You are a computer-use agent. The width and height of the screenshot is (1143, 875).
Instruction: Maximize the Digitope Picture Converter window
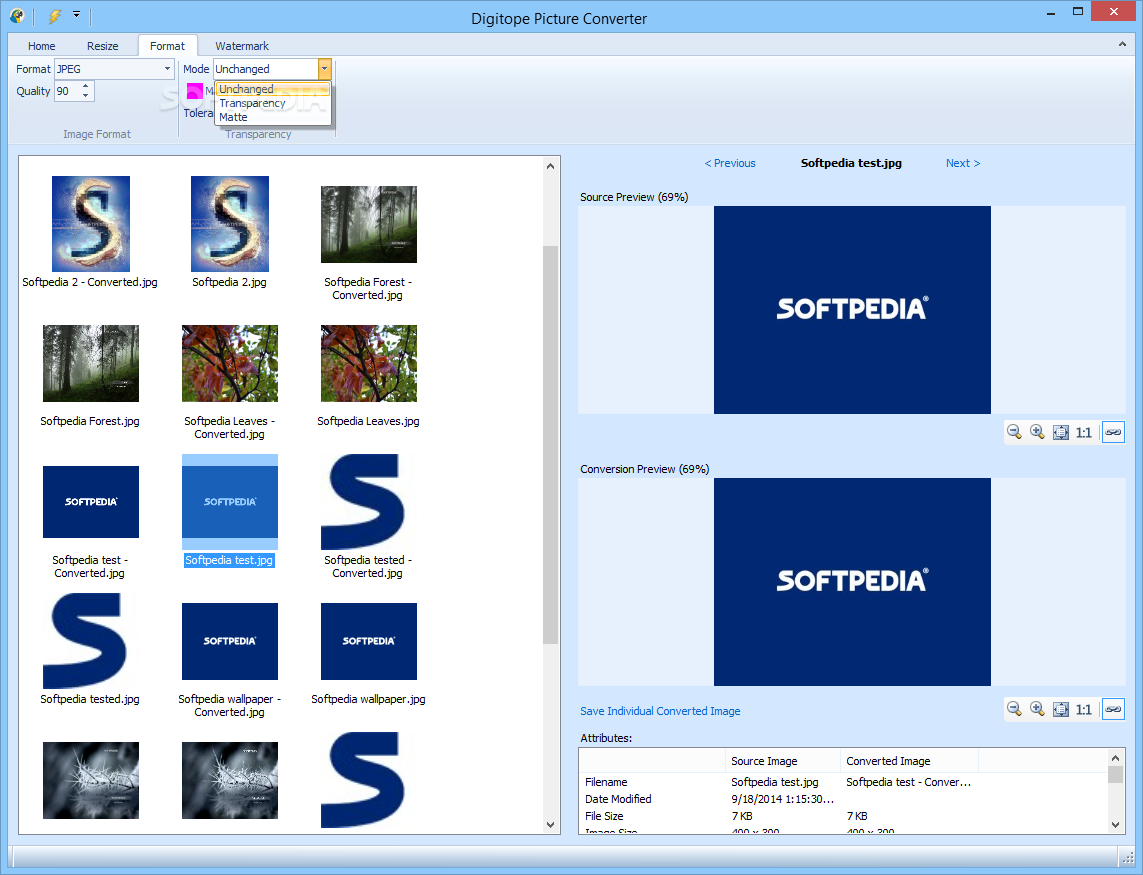click(x=1078, y=12)
